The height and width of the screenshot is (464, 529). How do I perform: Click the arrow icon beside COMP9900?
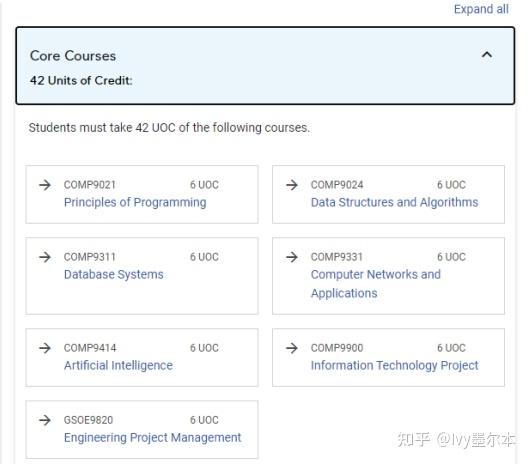tap(292, 348)
